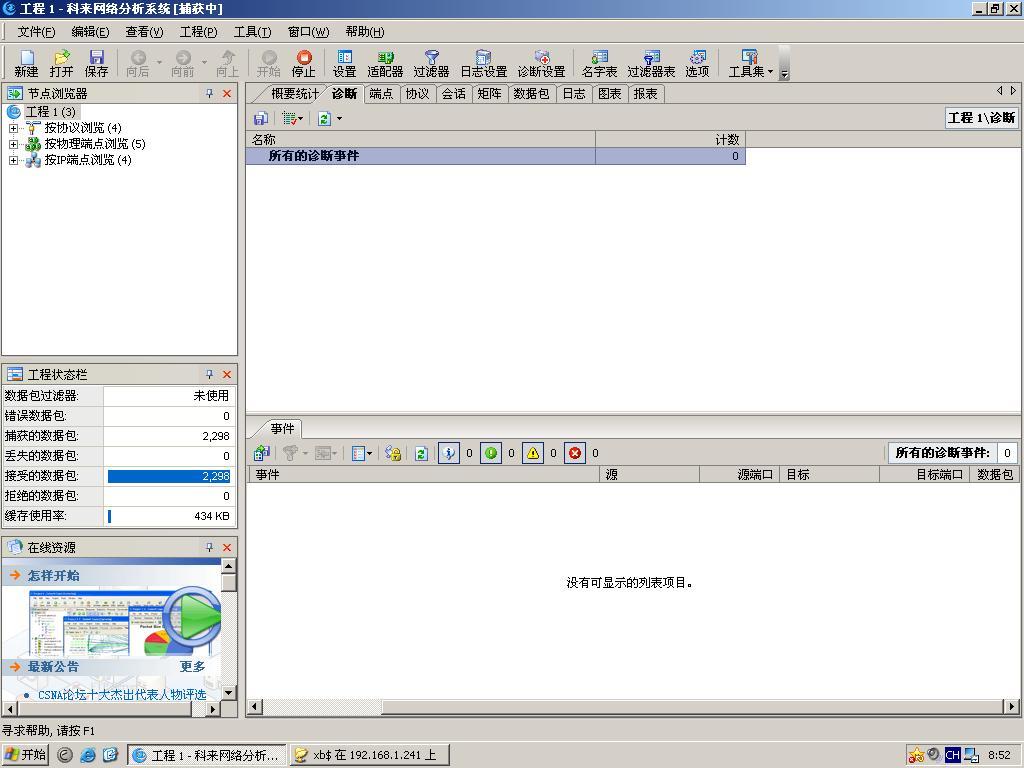Click the 日志设置 toolbar icon
Viewport: 1024px width, 768px height.
tap(483, 64)
